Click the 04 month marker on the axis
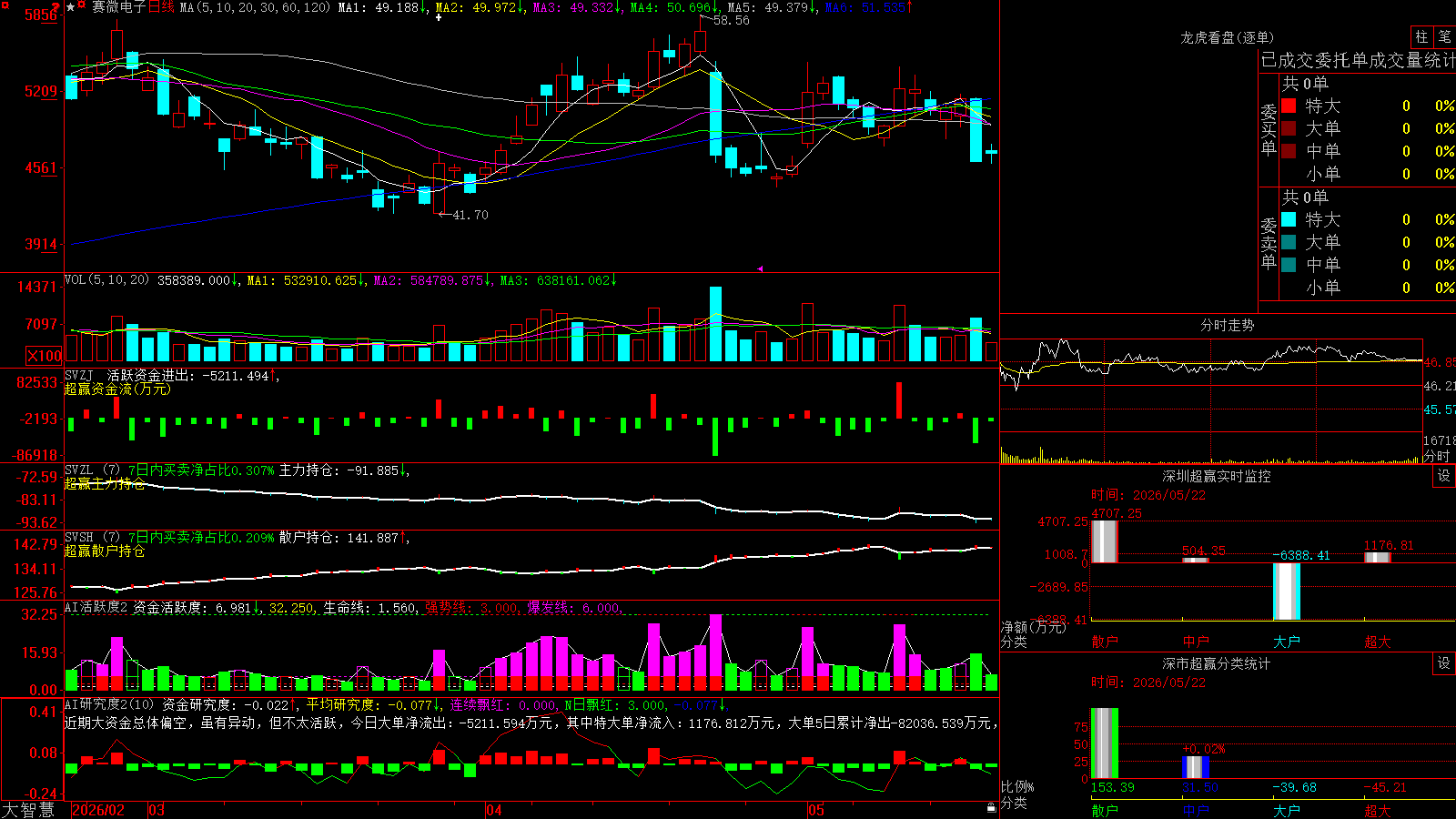 tap(494, 810)
